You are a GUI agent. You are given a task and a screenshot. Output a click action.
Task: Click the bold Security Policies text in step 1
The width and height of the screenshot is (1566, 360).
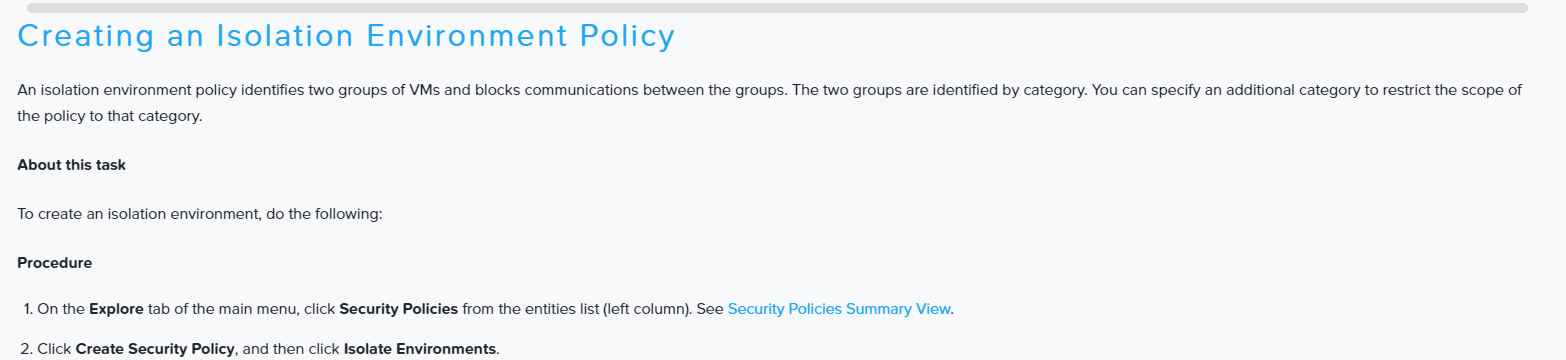pos(399,309)
